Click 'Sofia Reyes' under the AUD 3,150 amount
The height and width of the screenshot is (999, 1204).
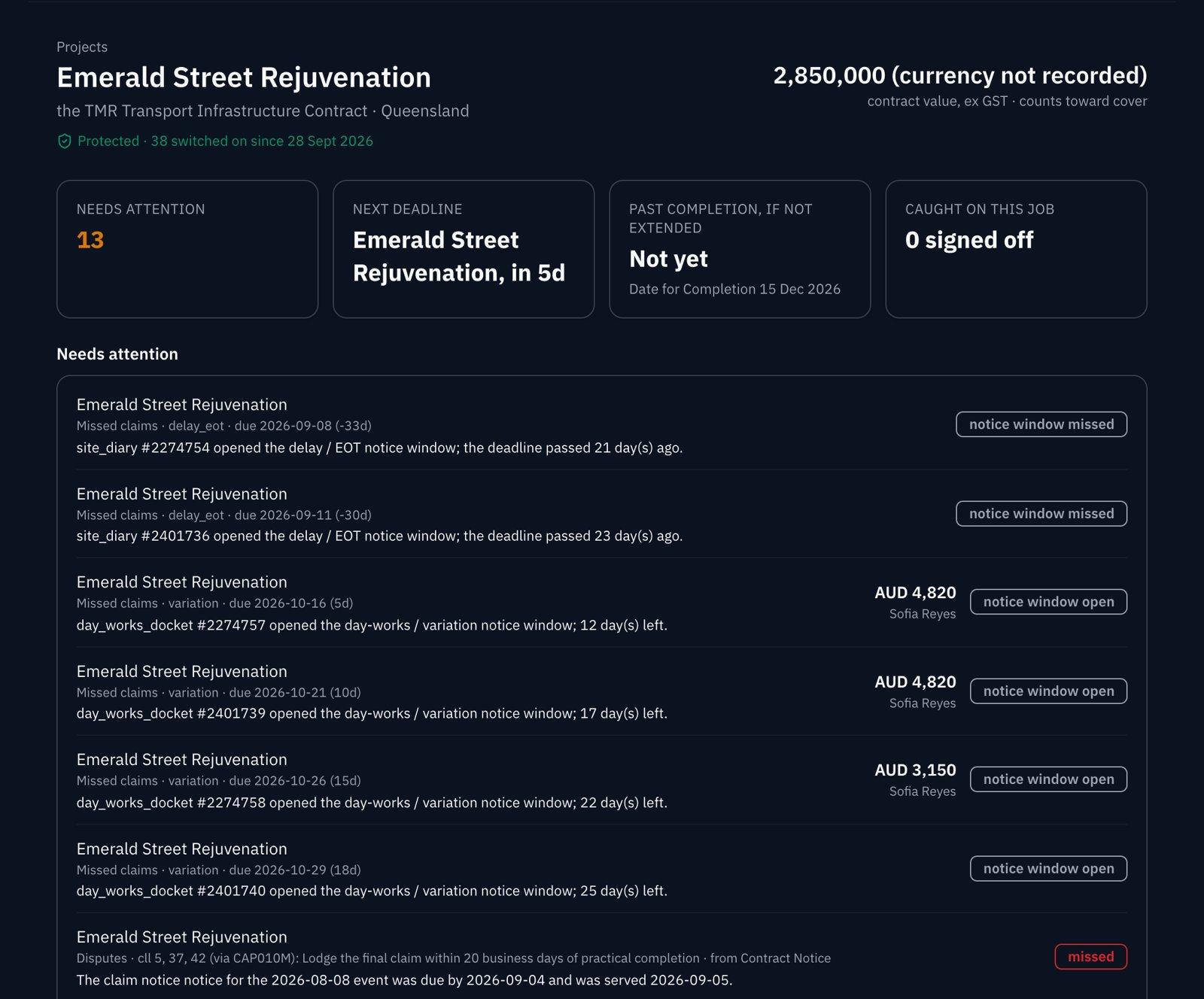923,791
